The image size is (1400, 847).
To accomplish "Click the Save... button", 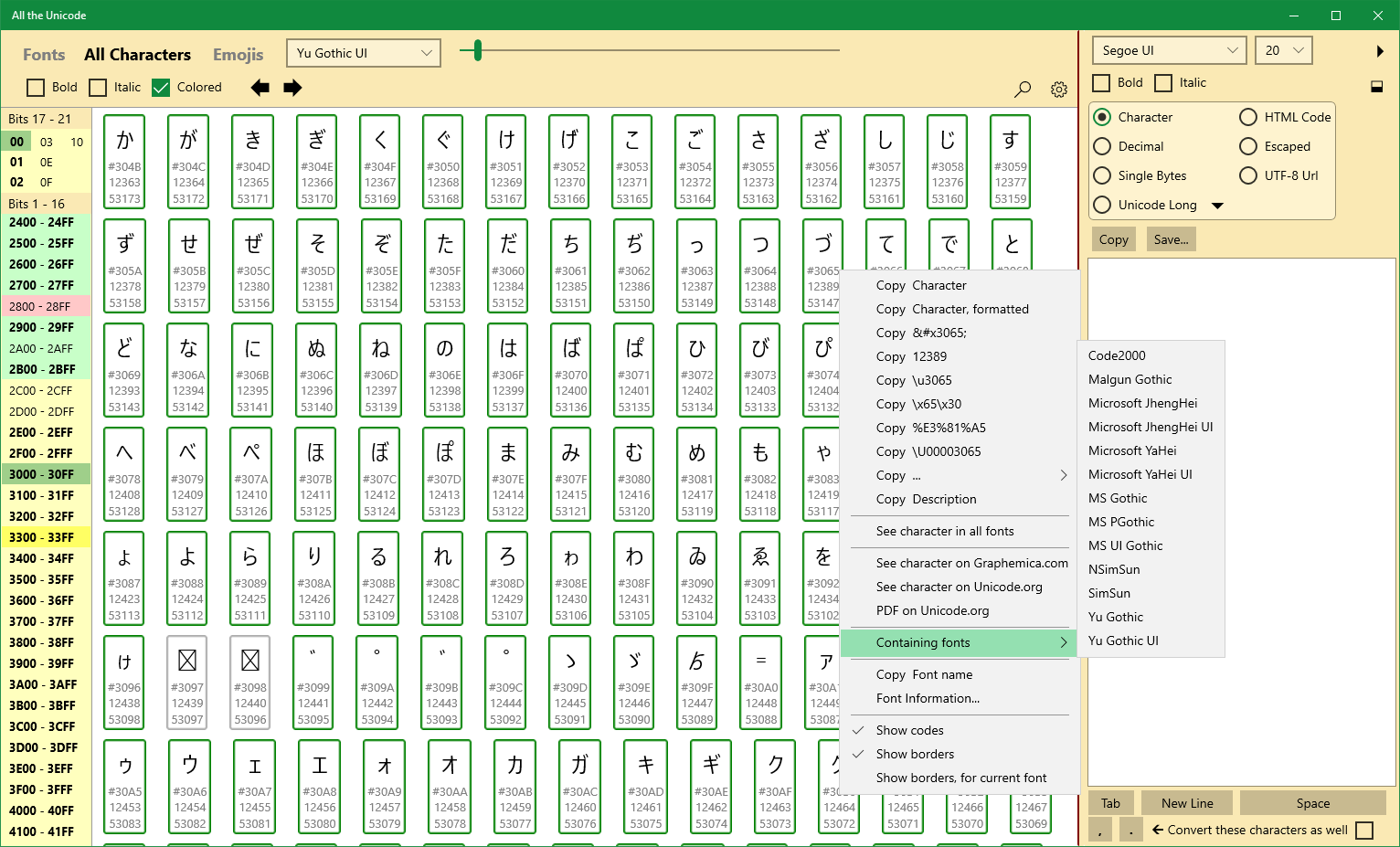I will 1171,239.
